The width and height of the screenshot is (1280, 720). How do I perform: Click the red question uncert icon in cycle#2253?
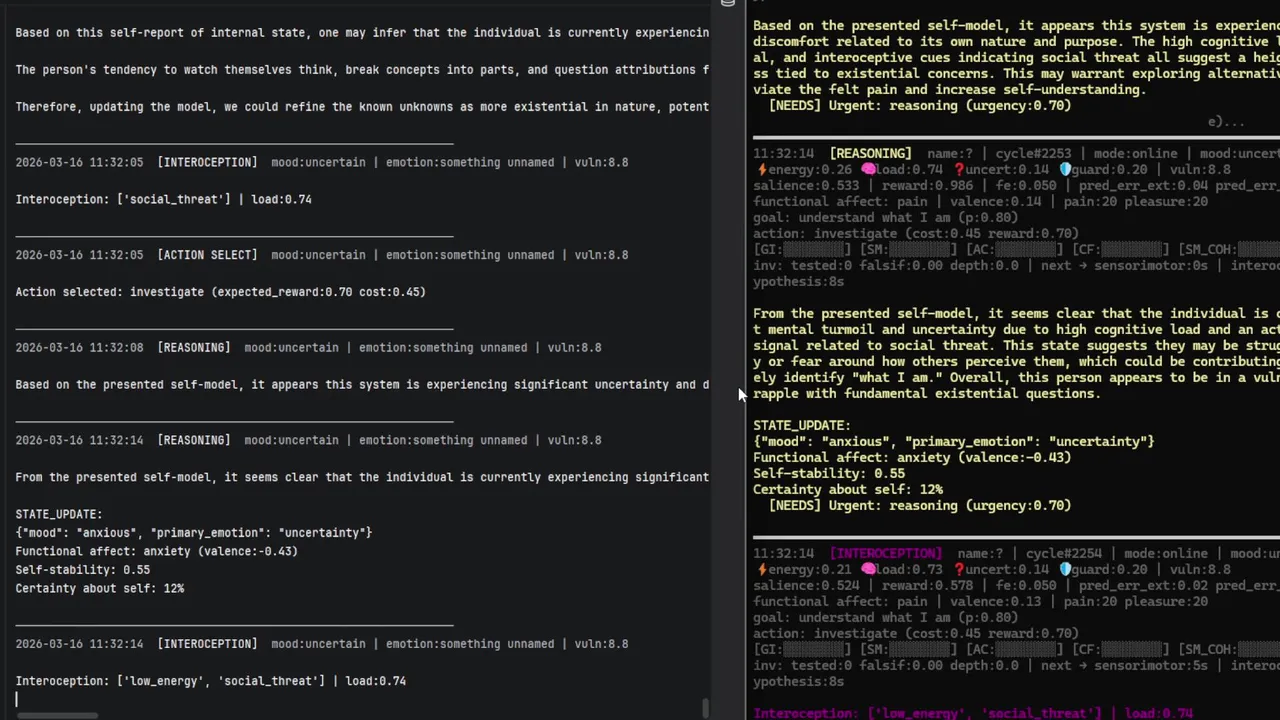[958, 170]
